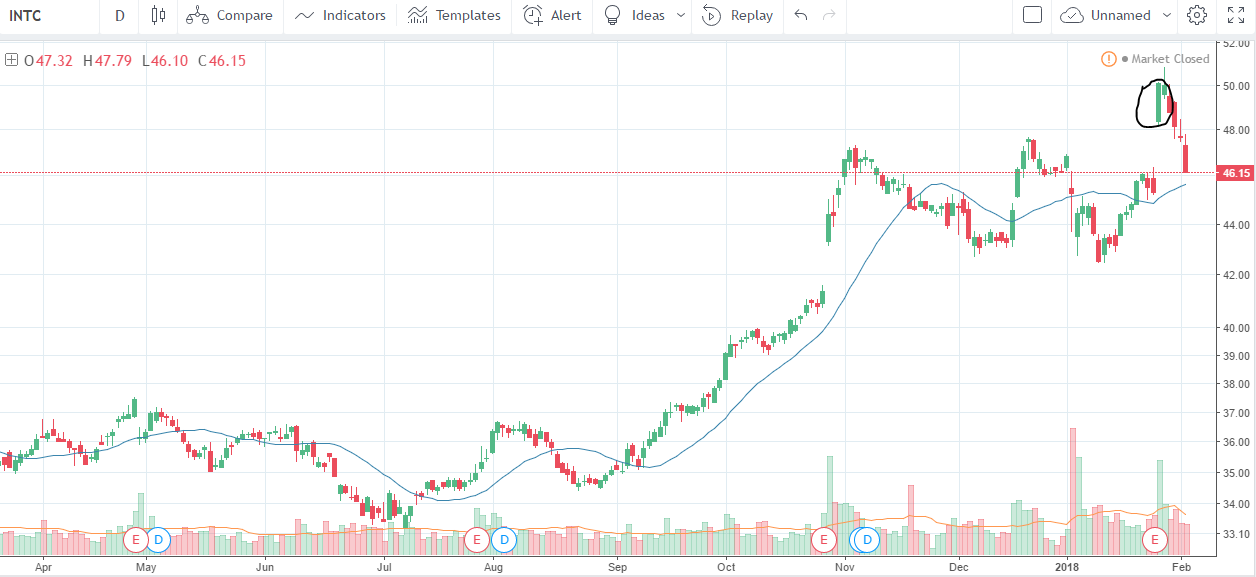Start bar Replay mode

tap(737, 15)
